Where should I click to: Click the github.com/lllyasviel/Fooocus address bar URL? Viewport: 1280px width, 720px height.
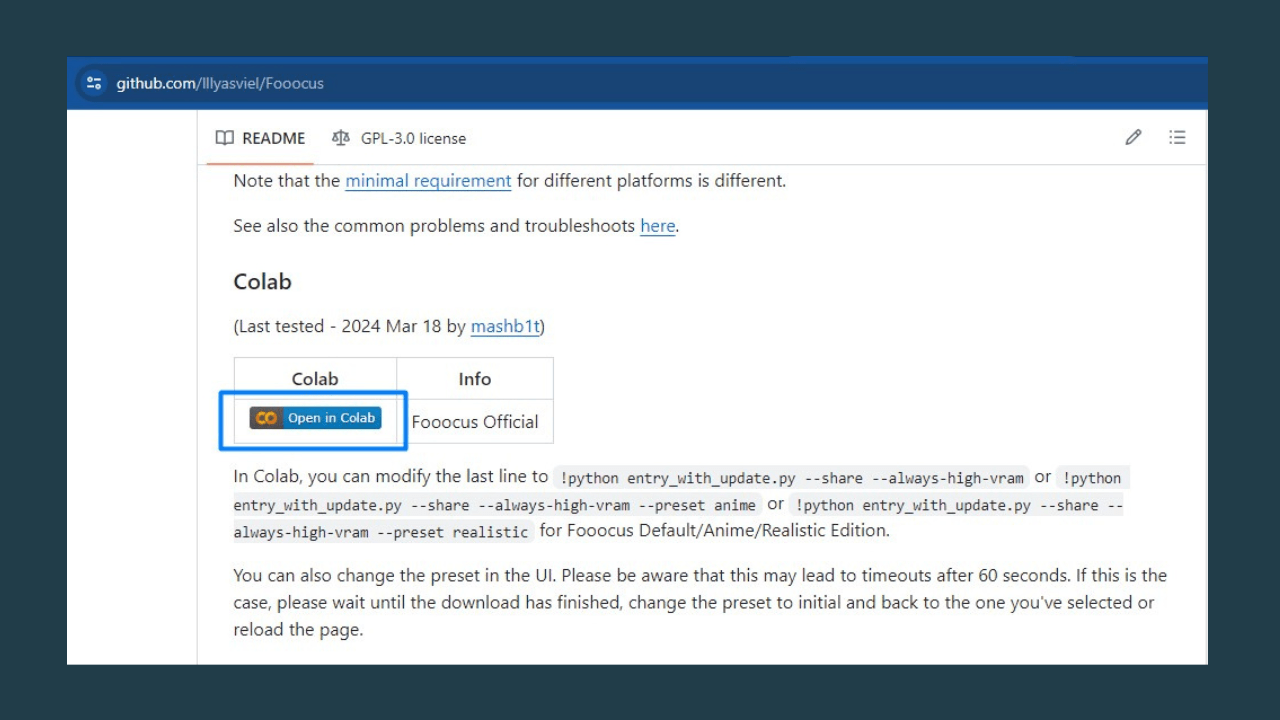220,83
